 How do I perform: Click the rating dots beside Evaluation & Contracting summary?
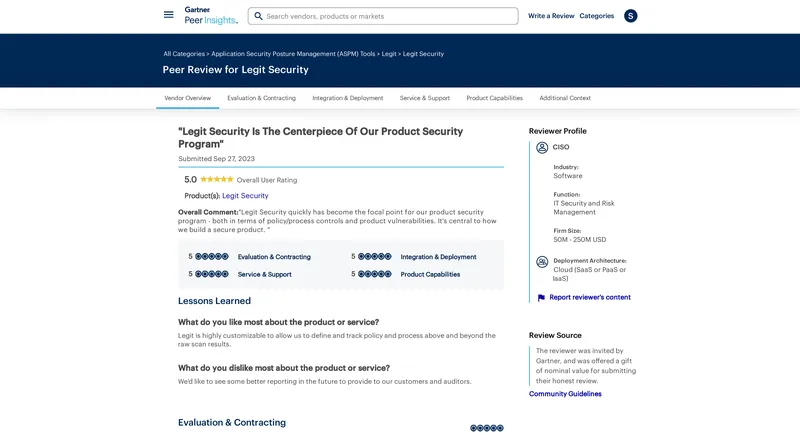pyautogui.click(x=212, y=256)
